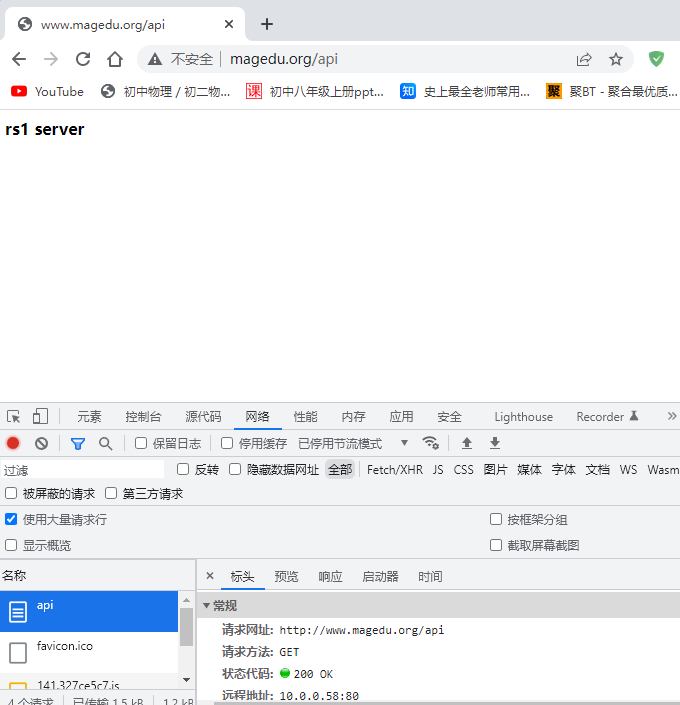This screenshot has width=680, height=705.
Task: Switch to the 预览 details tab
Action: coord(286,576)
